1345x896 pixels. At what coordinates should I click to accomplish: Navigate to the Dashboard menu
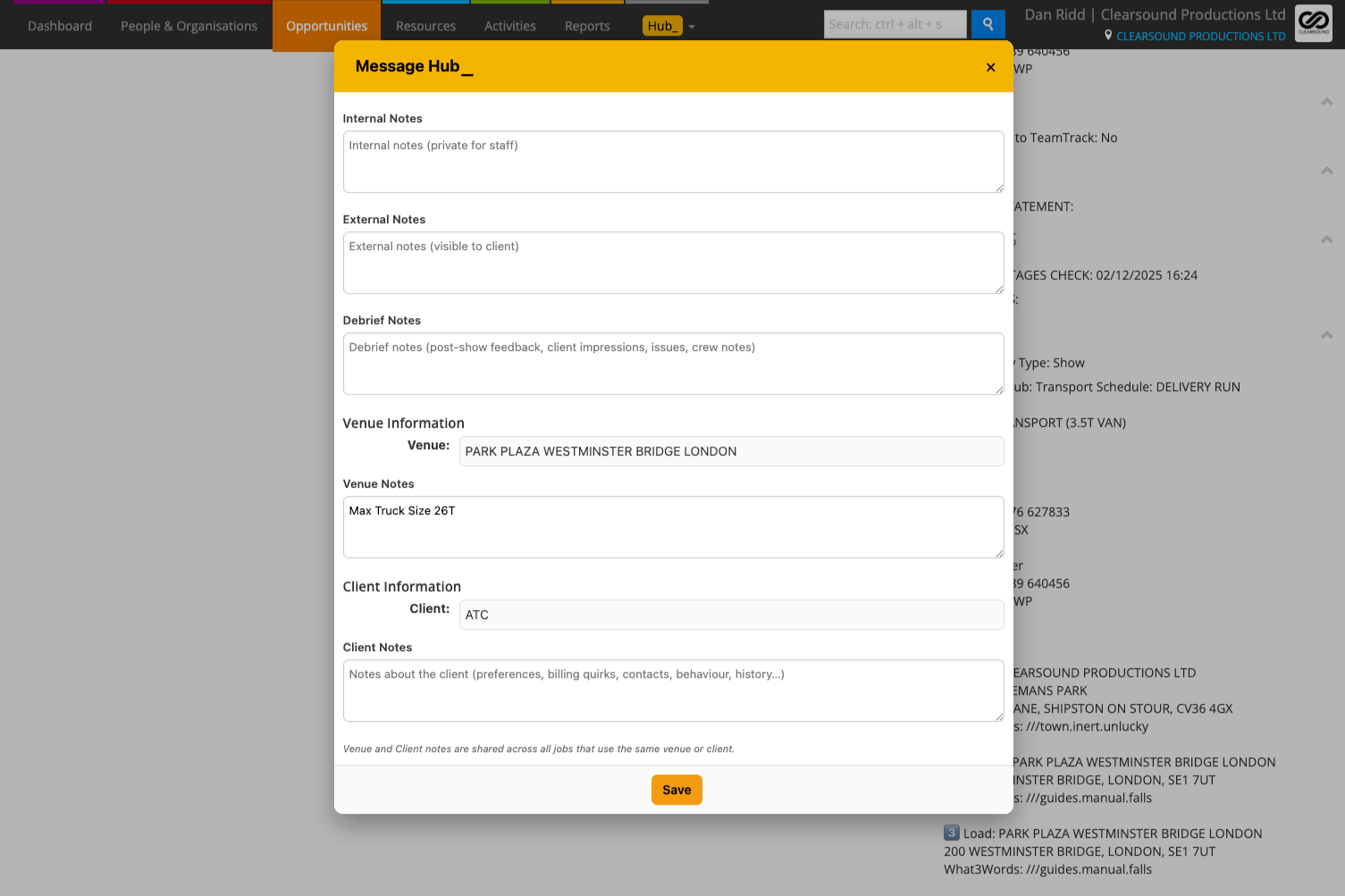coord(59,25)
